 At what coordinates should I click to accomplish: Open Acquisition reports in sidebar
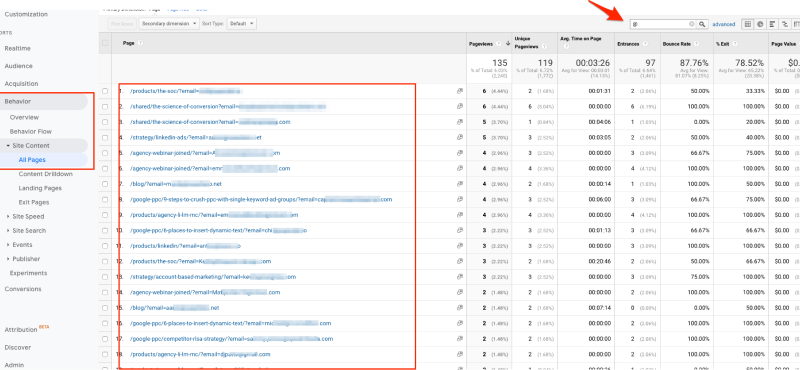(x=21, y=84)
